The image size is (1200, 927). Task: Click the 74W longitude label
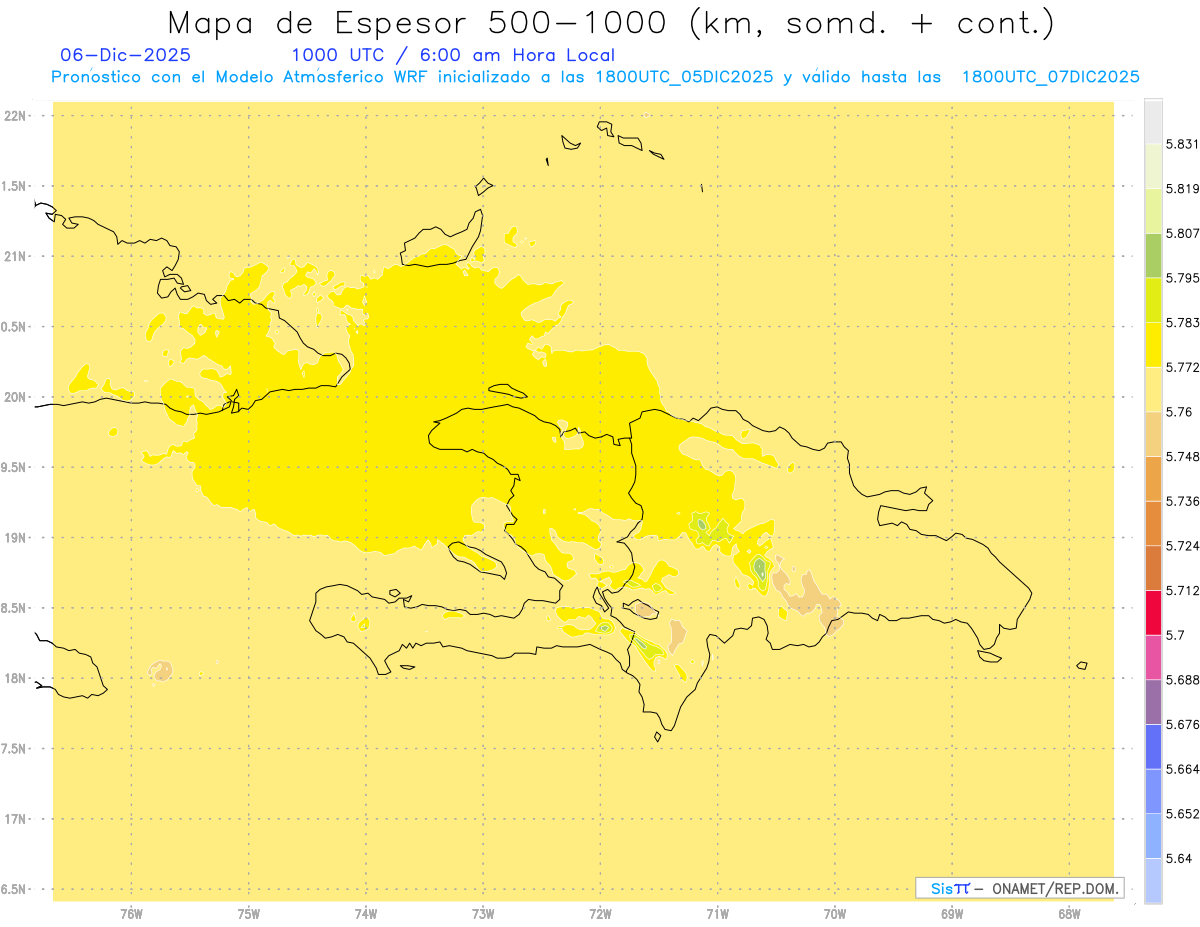[366, 913]
